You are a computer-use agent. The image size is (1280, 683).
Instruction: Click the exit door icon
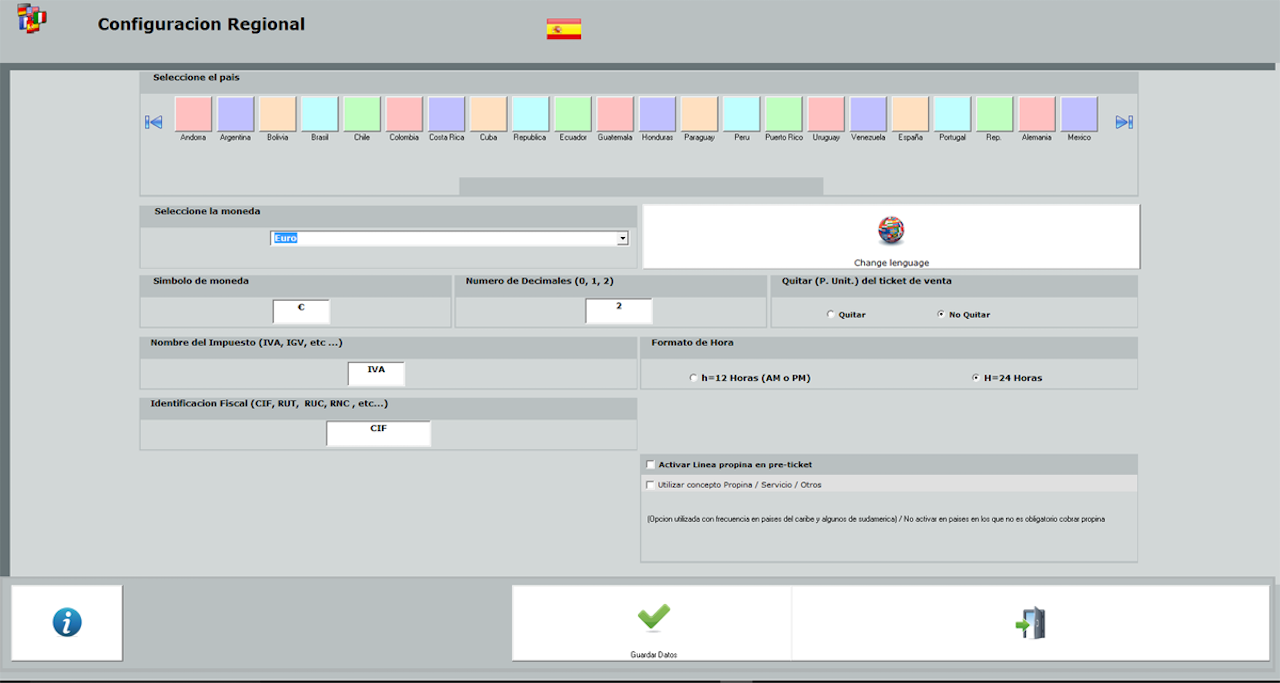point(1030,623)
